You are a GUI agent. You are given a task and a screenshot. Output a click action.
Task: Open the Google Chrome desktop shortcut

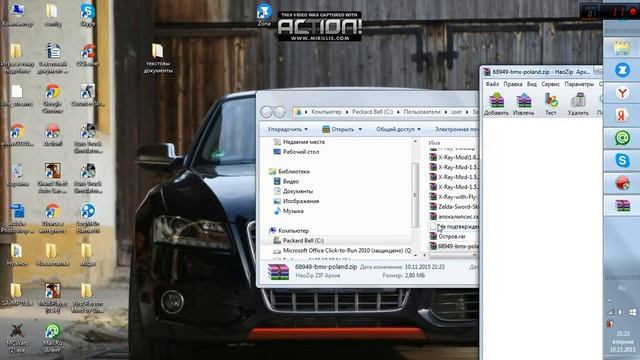tap(53, 98)
